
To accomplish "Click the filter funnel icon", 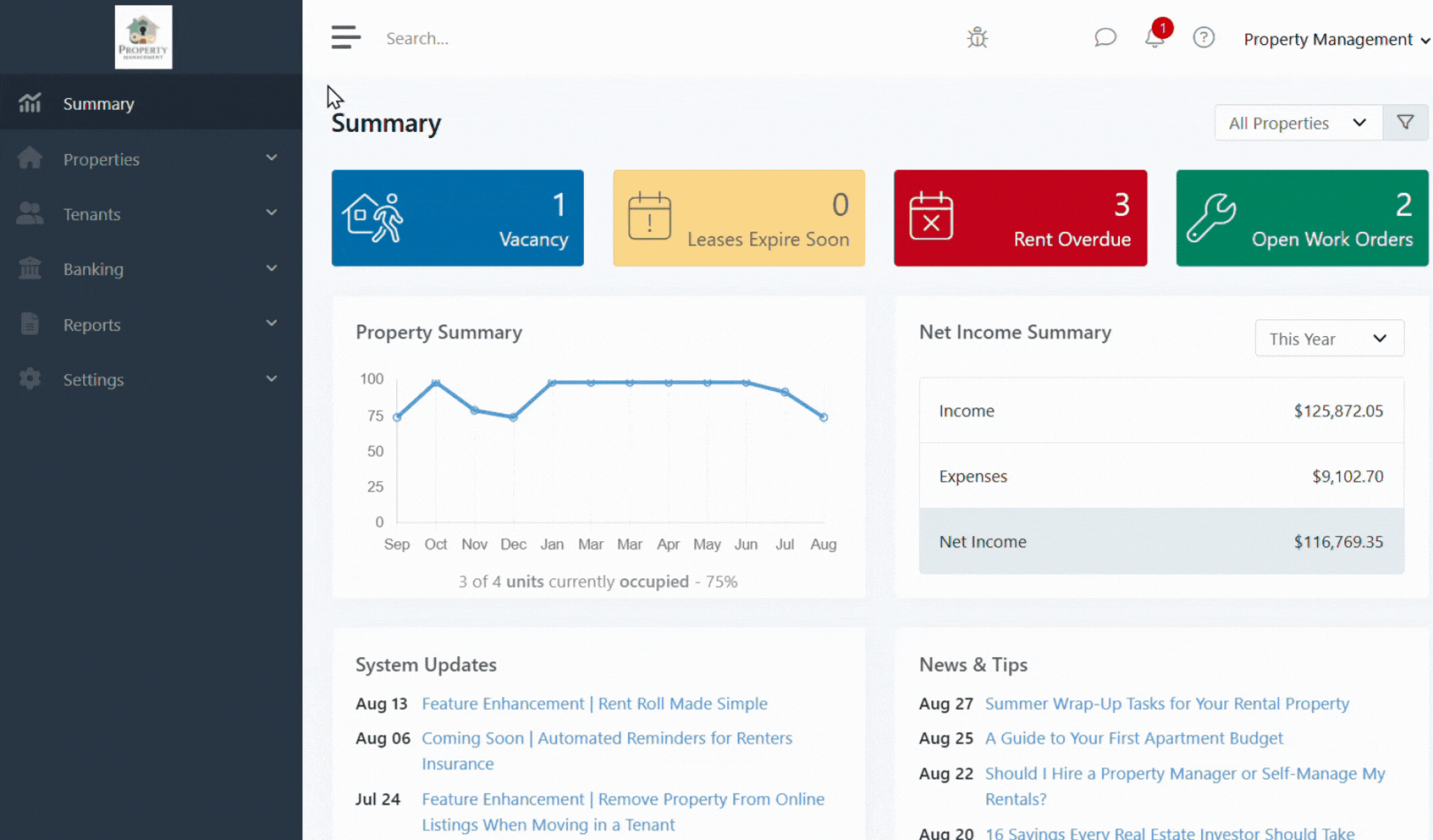I will (1405, 123).
